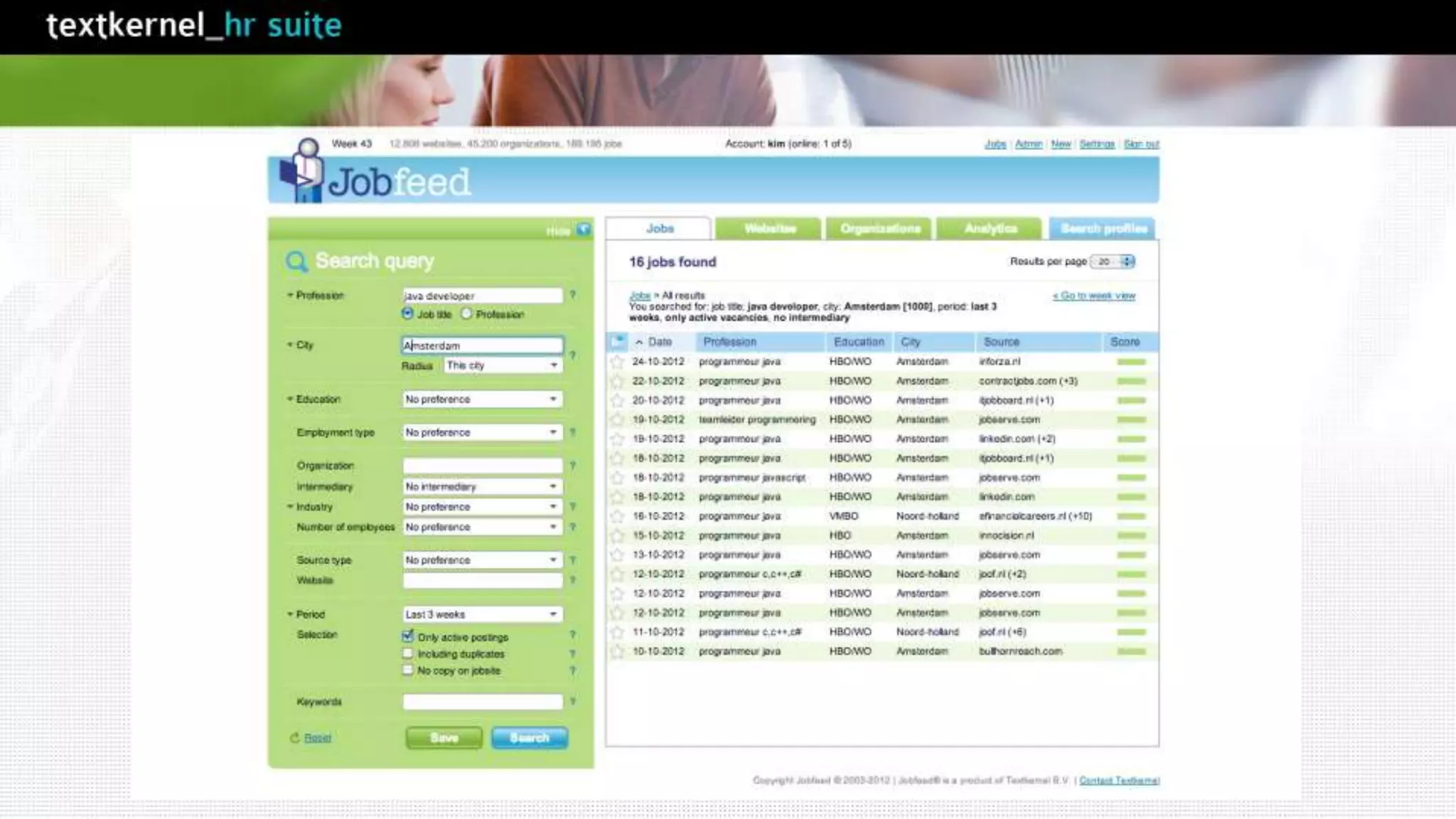
Task: Open the Admin top link
Action: pyautogui.click(x=1028, y=144)
